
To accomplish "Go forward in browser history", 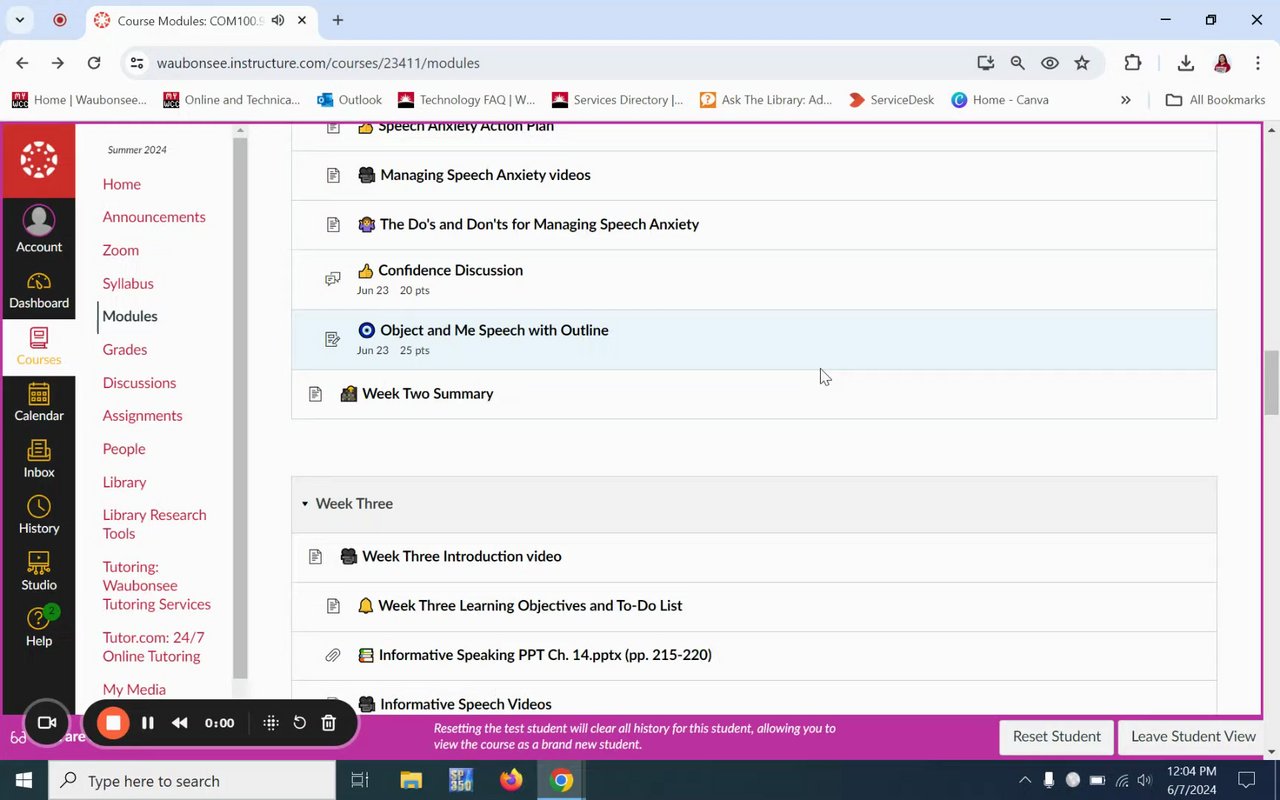I will click(58, 63).
